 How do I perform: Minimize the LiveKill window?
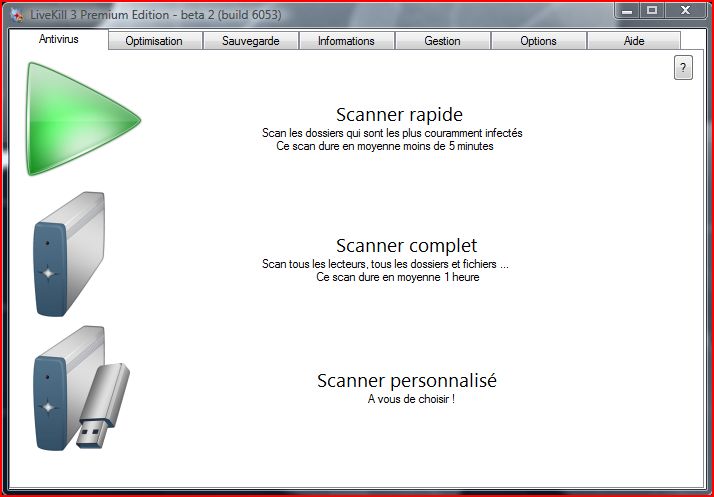[x=627, y=10]
